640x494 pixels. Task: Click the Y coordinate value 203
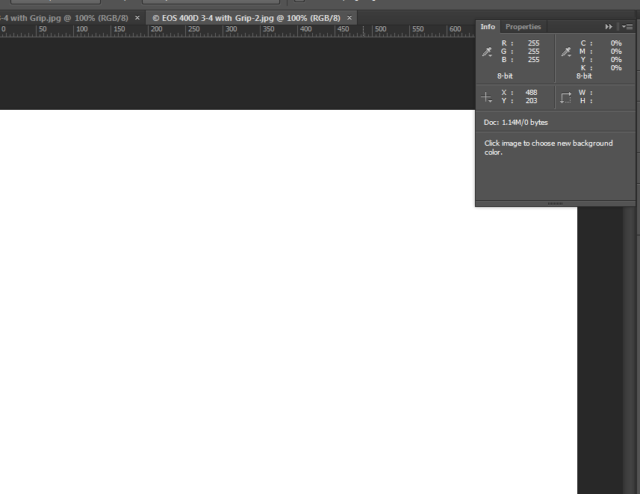531,101
